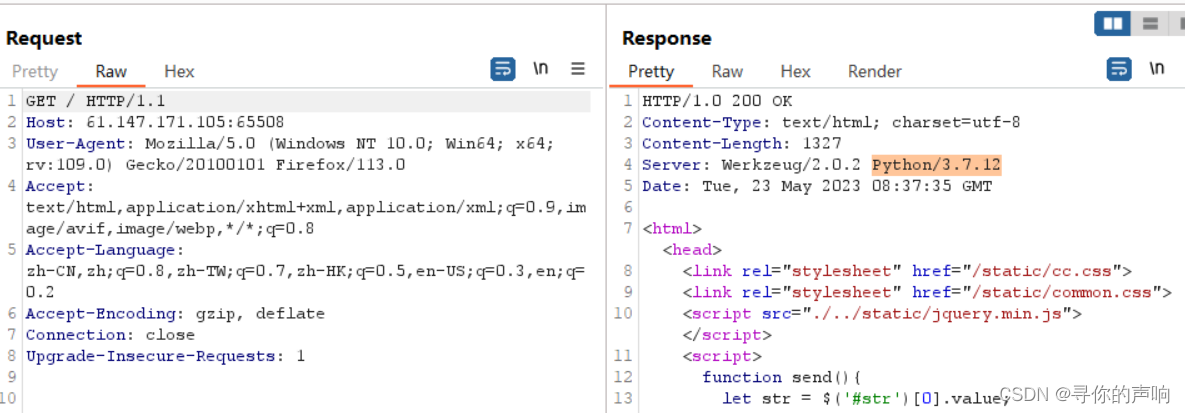The image size is (1185, 413).
Task: Click the GET / HTTP/1.1 request line
Action: tap(95, 101)
